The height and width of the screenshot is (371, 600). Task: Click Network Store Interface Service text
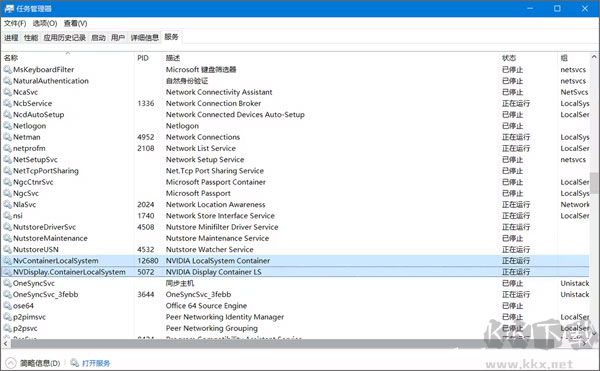coord(220,216)
